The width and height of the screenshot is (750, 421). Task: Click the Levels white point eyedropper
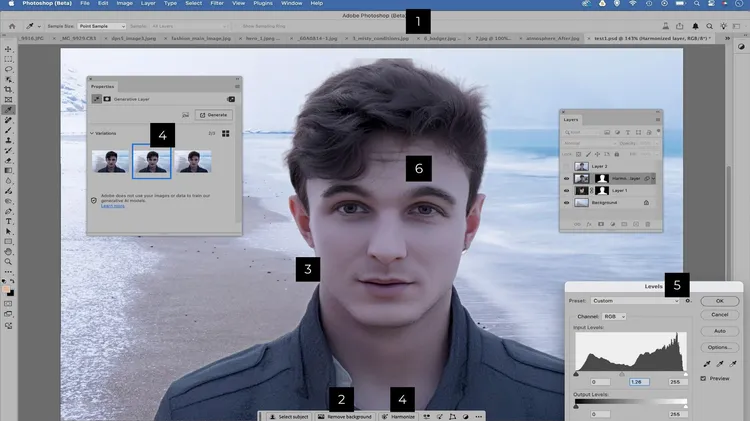point(733,364)
